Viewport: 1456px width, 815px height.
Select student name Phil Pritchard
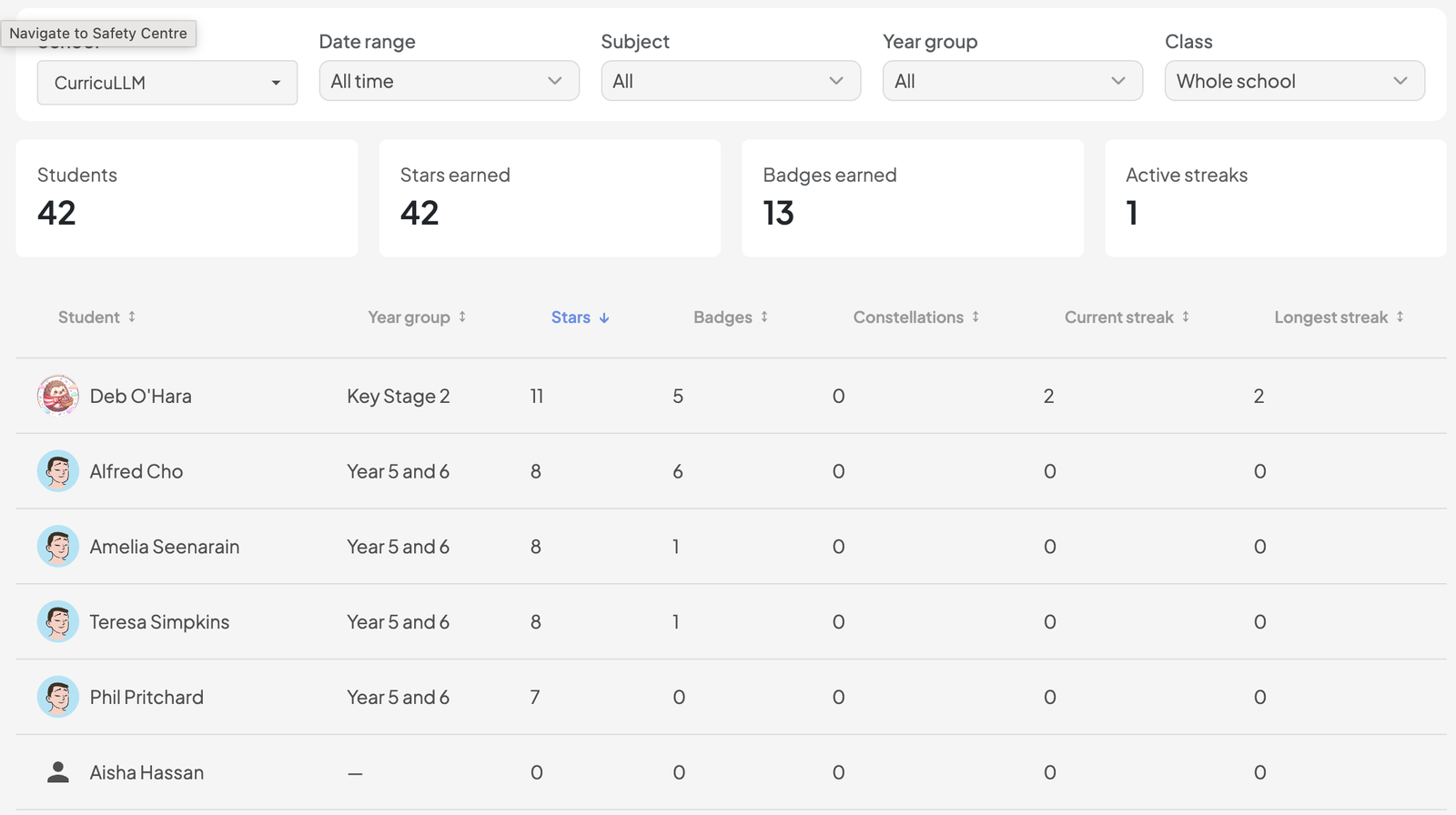click(x=147, y=698)
